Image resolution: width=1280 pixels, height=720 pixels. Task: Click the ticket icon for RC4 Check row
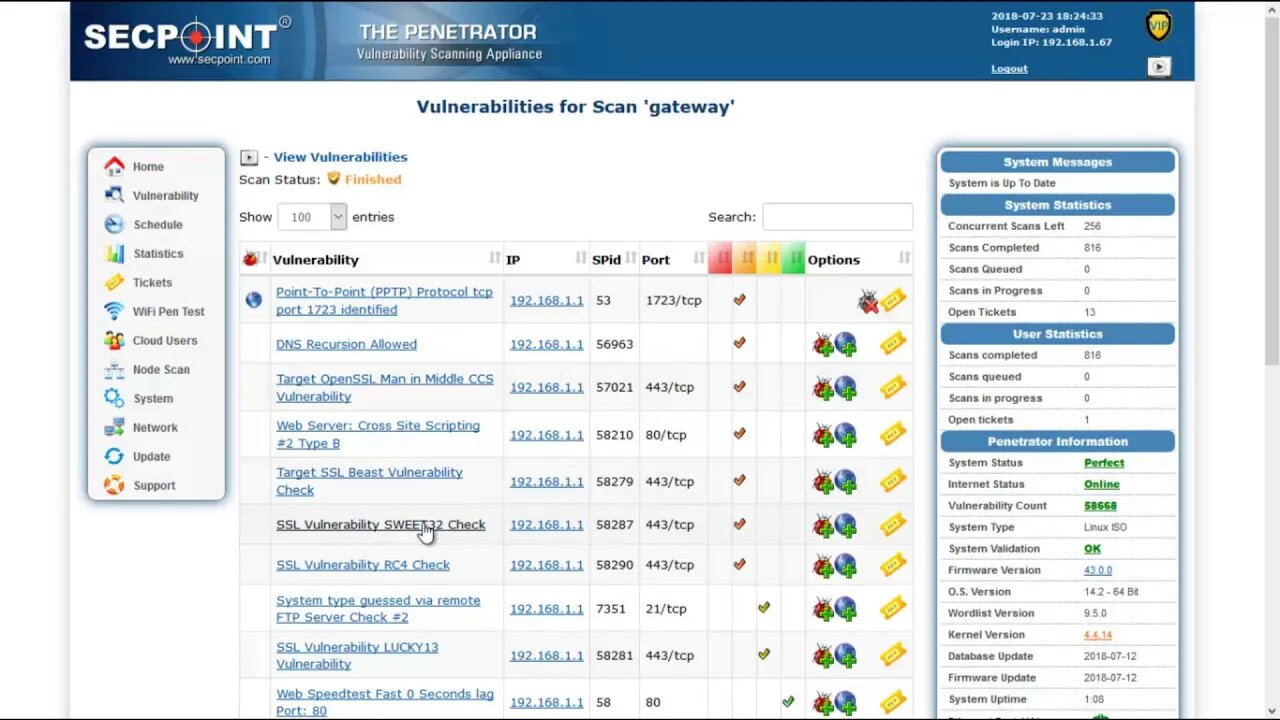click(x=893, y=565)
